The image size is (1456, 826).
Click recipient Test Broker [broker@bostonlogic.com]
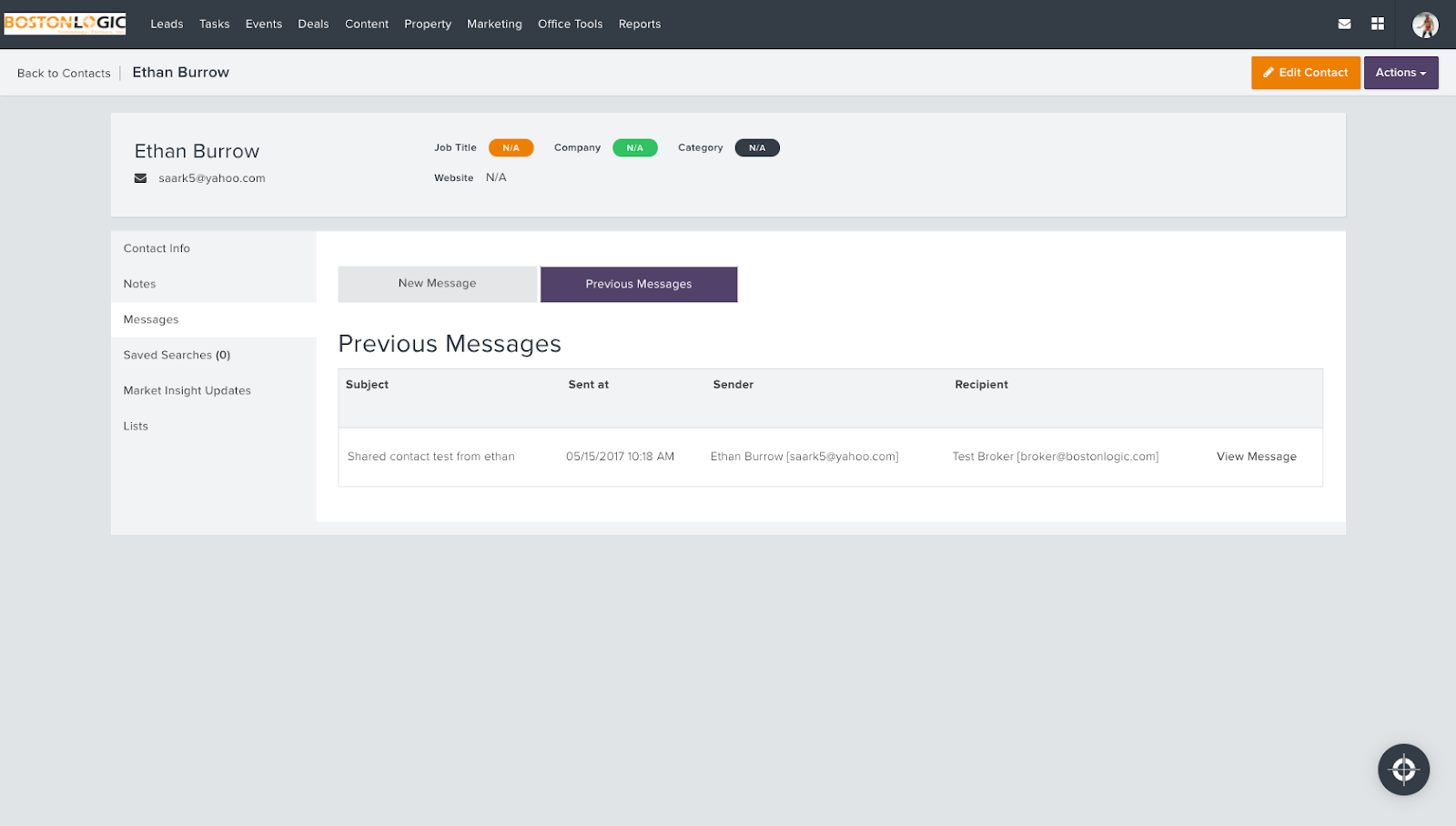click(x=1056, y=457)
